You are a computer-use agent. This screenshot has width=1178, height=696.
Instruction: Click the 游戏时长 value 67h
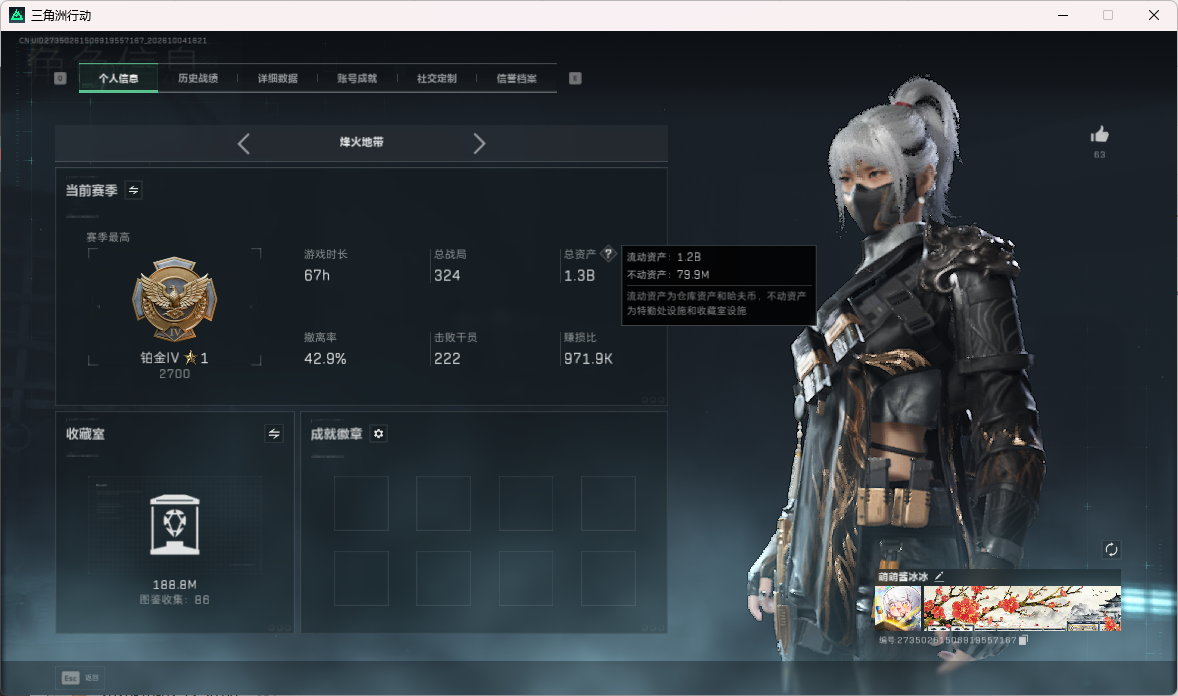[317, 276]
